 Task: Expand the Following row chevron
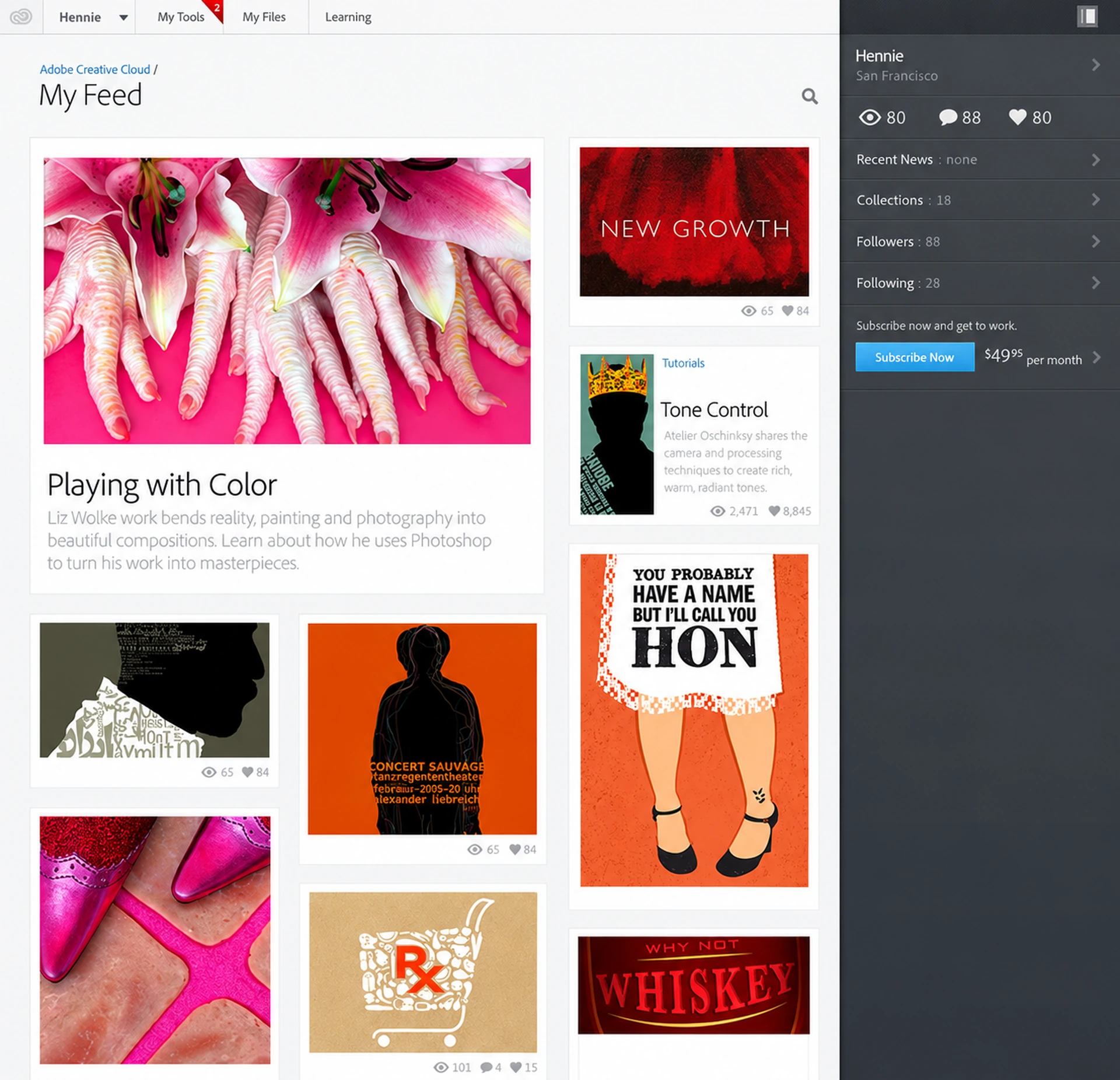(x=1095, y=283)
